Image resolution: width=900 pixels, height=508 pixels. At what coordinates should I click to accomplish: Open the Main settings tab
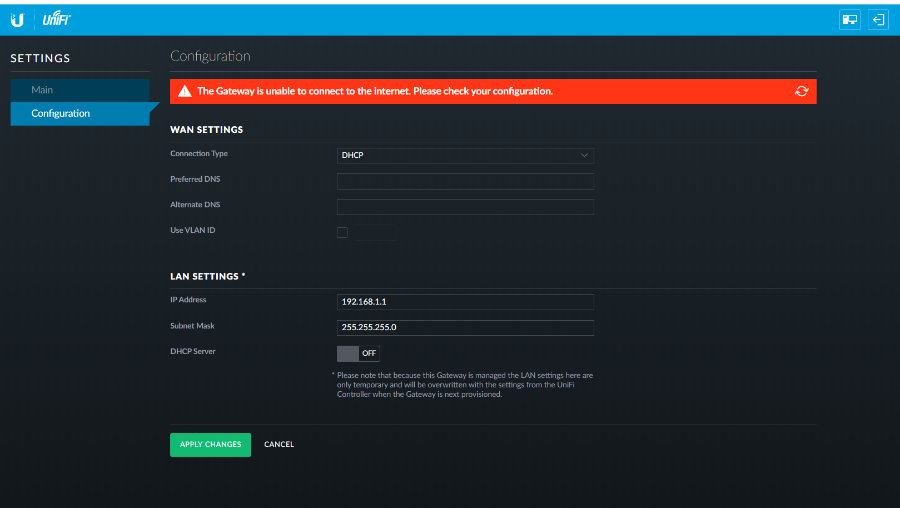pyautogui.click(x=80, y=90)
